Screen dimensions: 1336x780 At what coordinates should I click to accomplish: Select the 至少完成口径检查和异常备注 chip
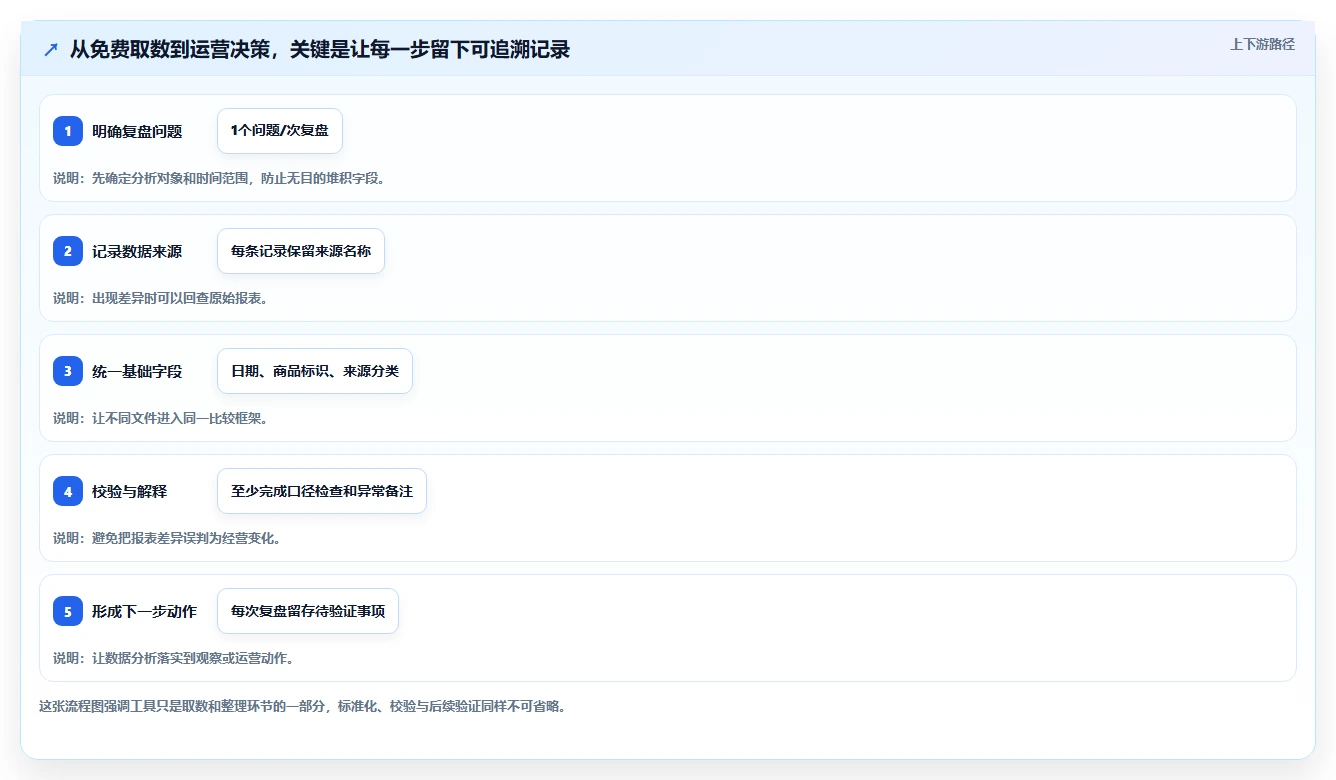coord(322,491)
